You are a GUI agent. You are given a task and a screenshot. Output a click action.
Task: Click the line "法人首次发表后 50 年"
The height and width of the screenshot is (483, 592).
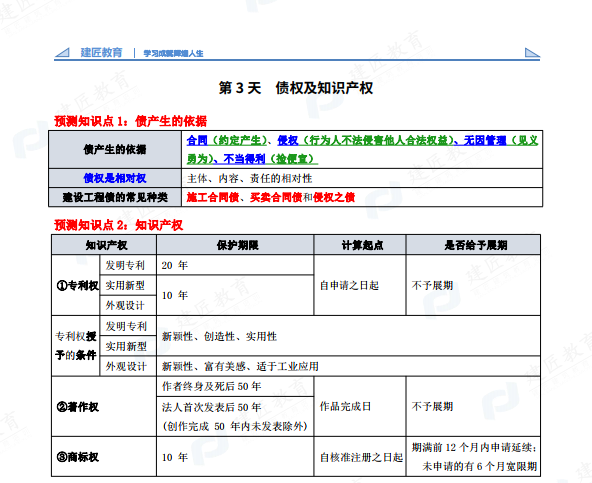pos(211,407)
